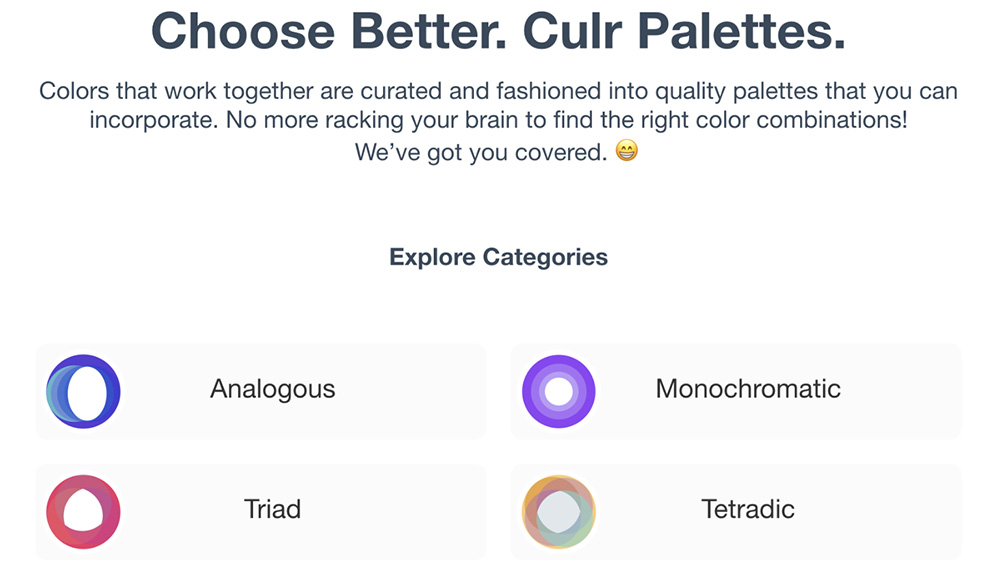Click the Analogous blue ring icon
This screenshot has width=1000, height=564.
pos(83,391)
